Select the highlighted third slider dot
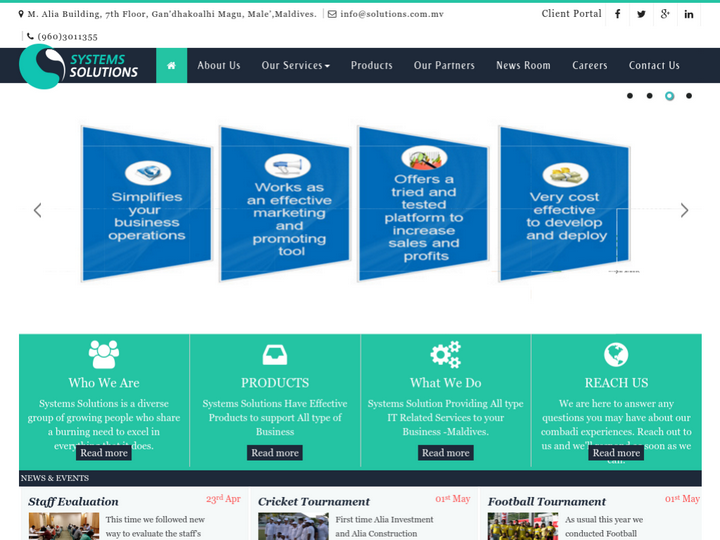 point(669,96)
